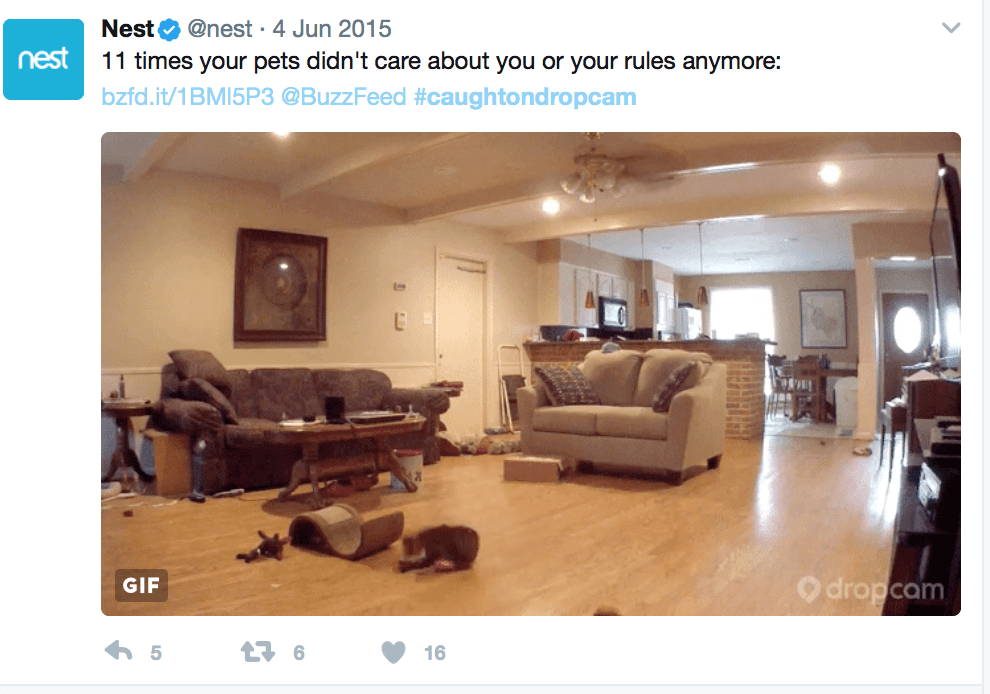Click the Nest display name
The width and height of the screenshot is (990, 694).
click(x=128, y=29)
